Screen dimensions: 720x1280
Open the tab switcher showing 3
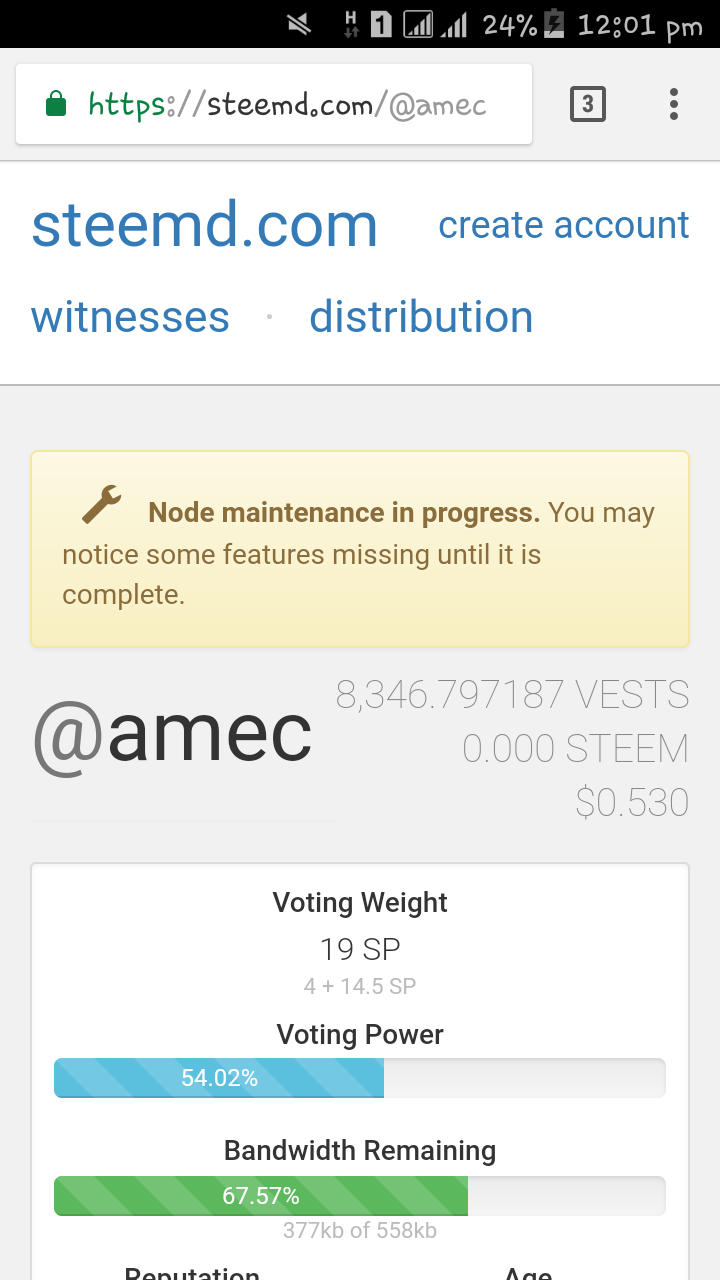(588, 104)
